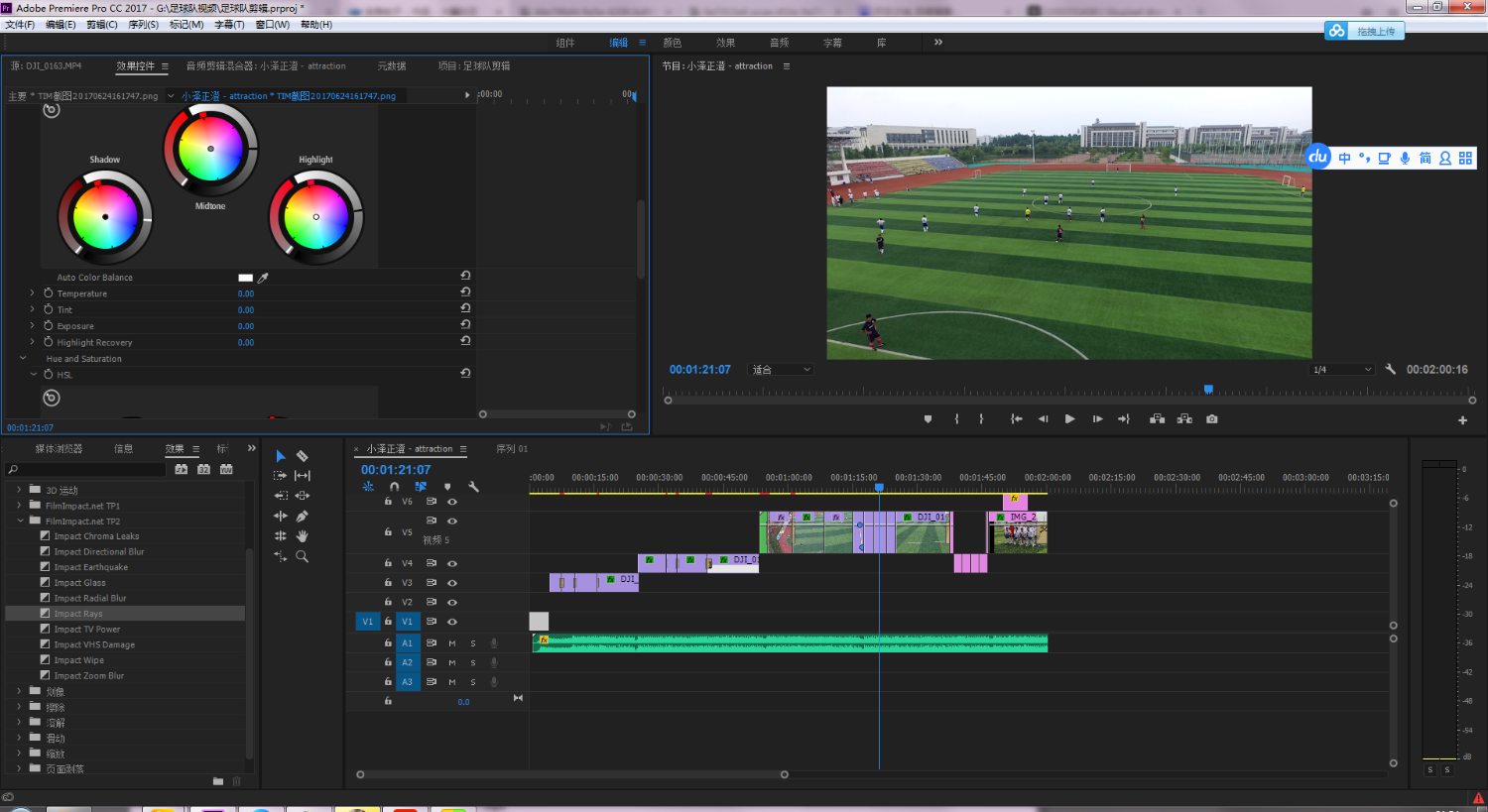
Task: Pick Auto Color Balance eyedropper
Action: 263,278
